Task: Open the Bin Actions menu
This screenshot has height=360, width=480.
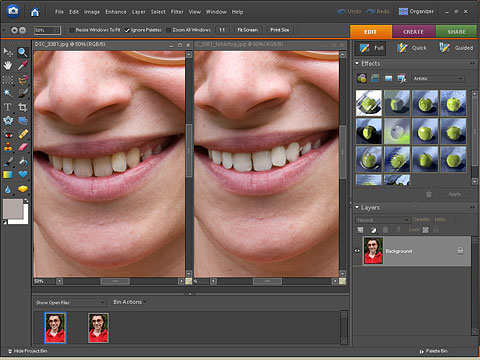Action: [130, 302]
